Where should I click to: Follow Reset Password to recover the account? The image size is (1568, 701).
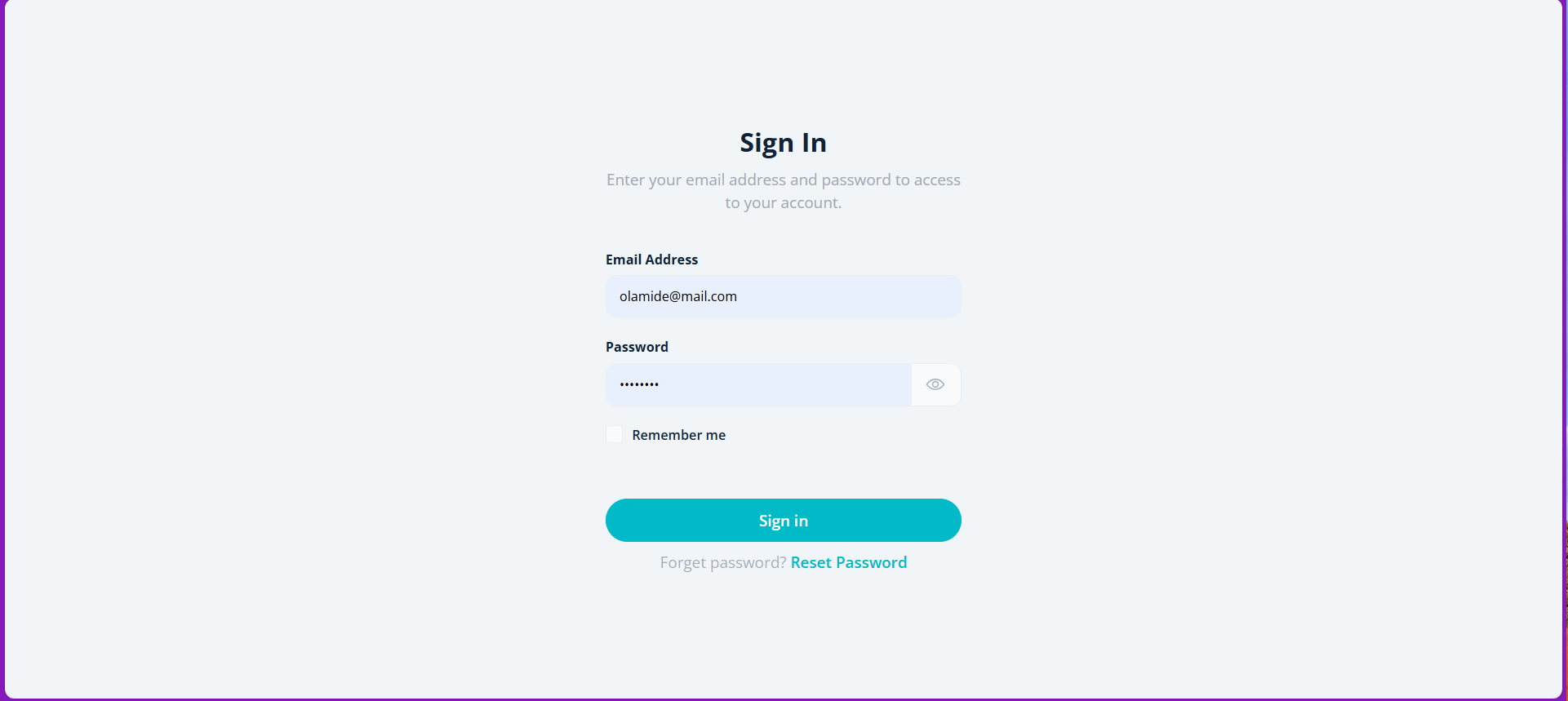pos(848,562)
